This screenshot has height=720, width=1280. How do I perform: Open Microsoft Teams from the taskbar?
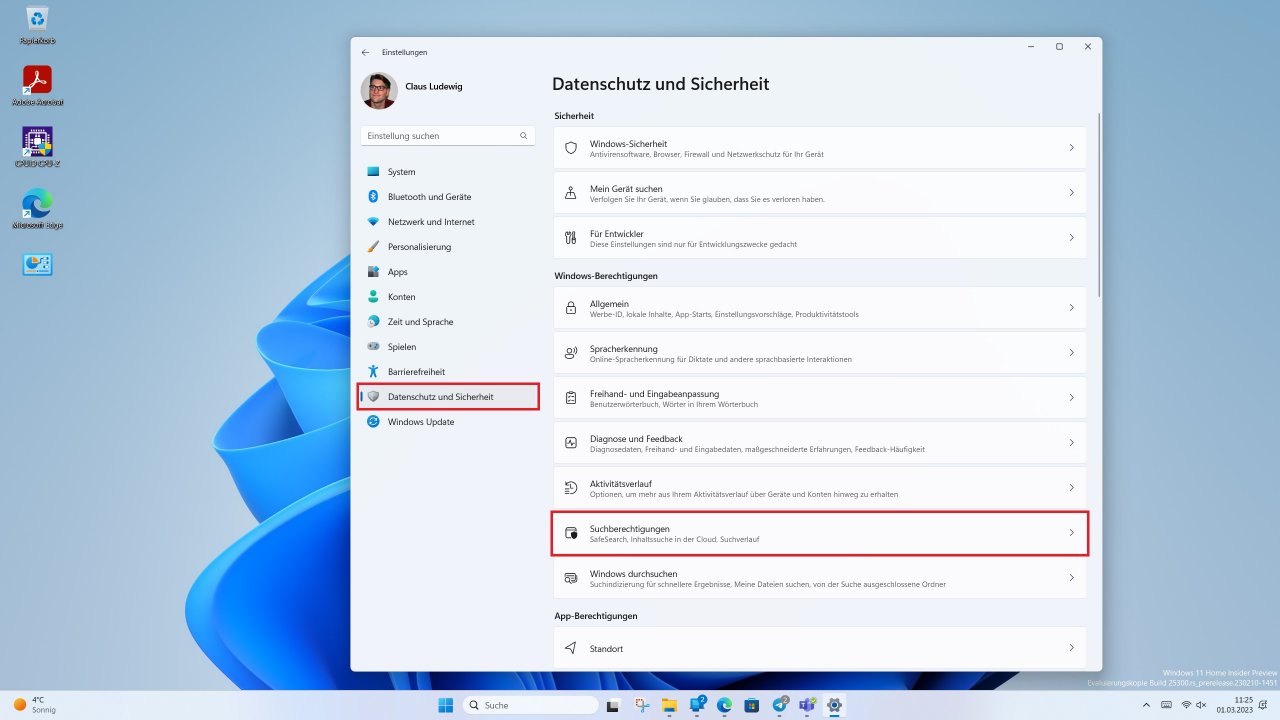coord(806,705)
